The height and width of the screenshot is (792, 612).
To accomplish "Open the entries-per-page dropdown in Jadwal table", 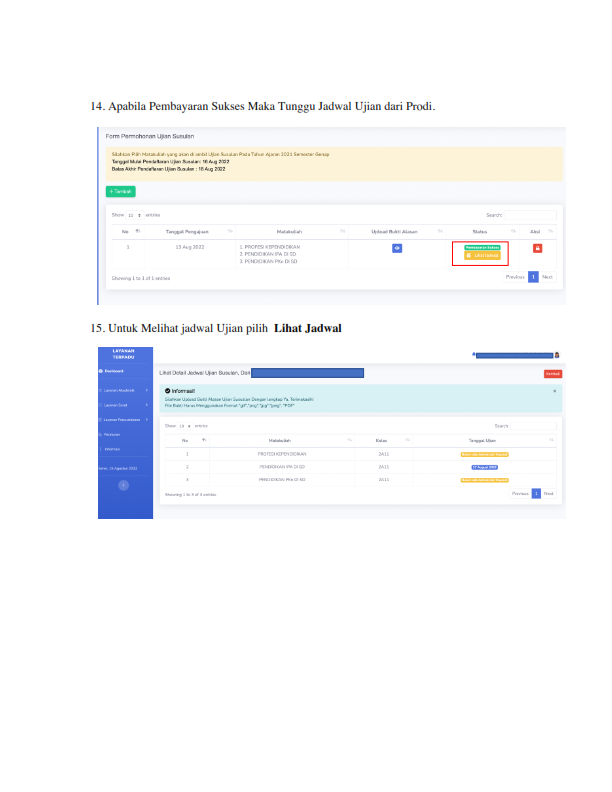I will pos(185,426).
